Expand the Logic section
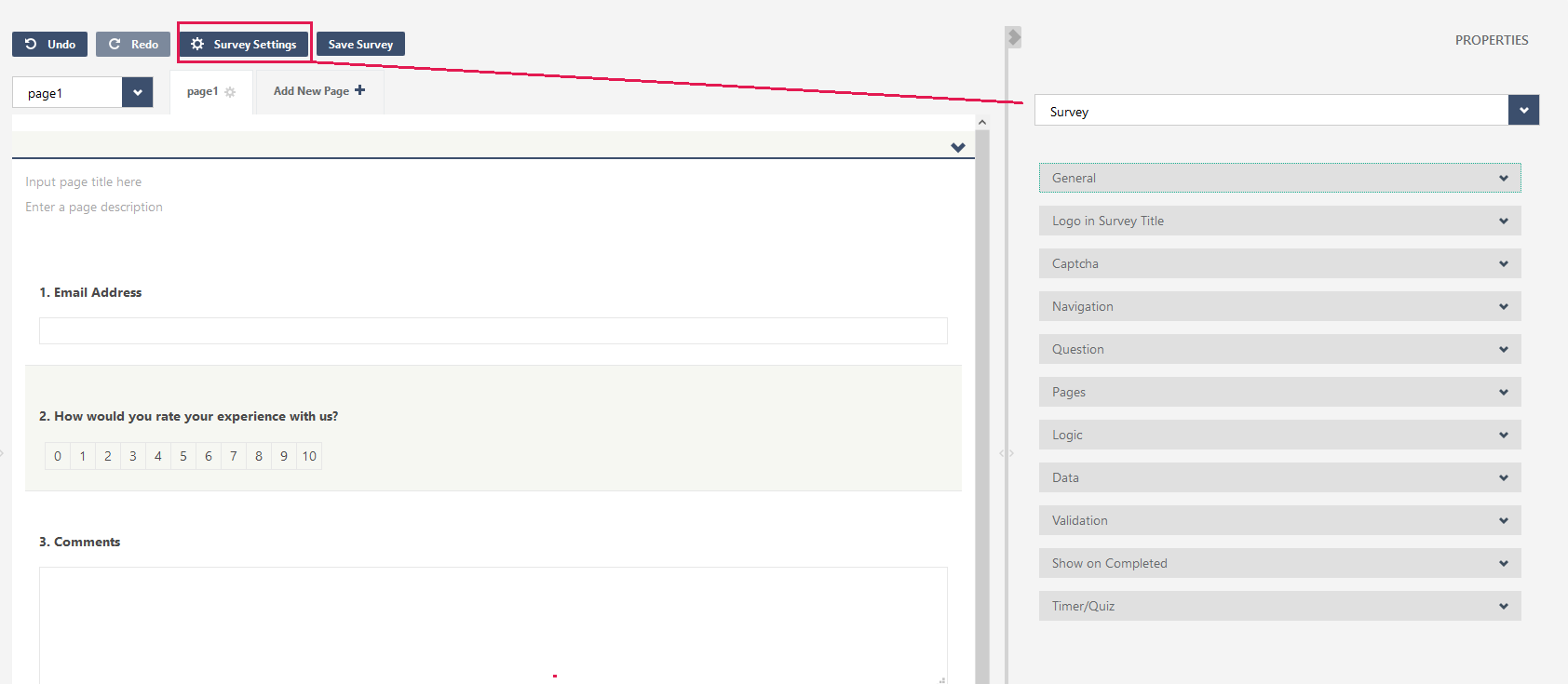This screenshot has width=1568, height=684. pyautogui.click(x=1280, y=435)
